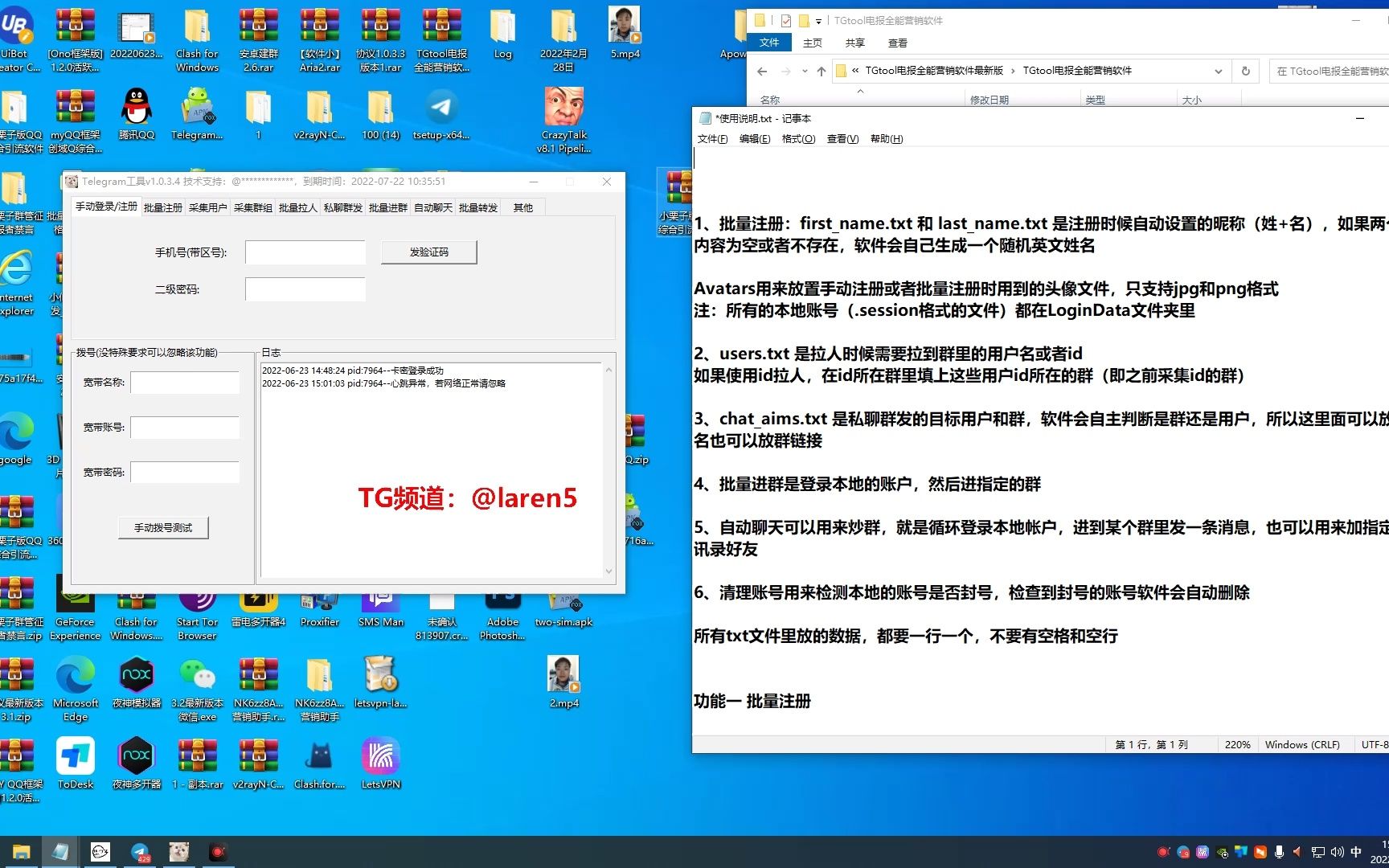1389x868 pixels.
Task: Expand the address bar history dropdown
Action: coord(1219,71)
